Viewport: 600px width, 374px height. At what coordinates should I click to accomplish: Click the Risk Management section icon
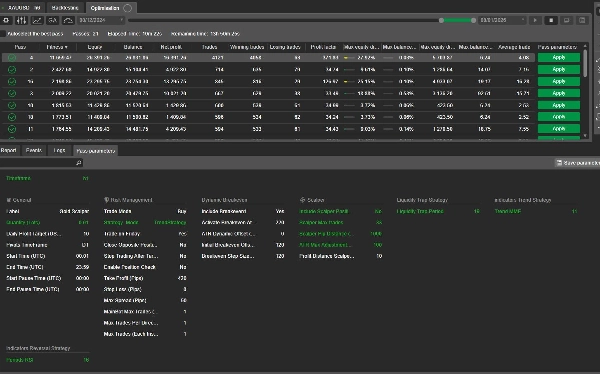[x=106, y=200]
